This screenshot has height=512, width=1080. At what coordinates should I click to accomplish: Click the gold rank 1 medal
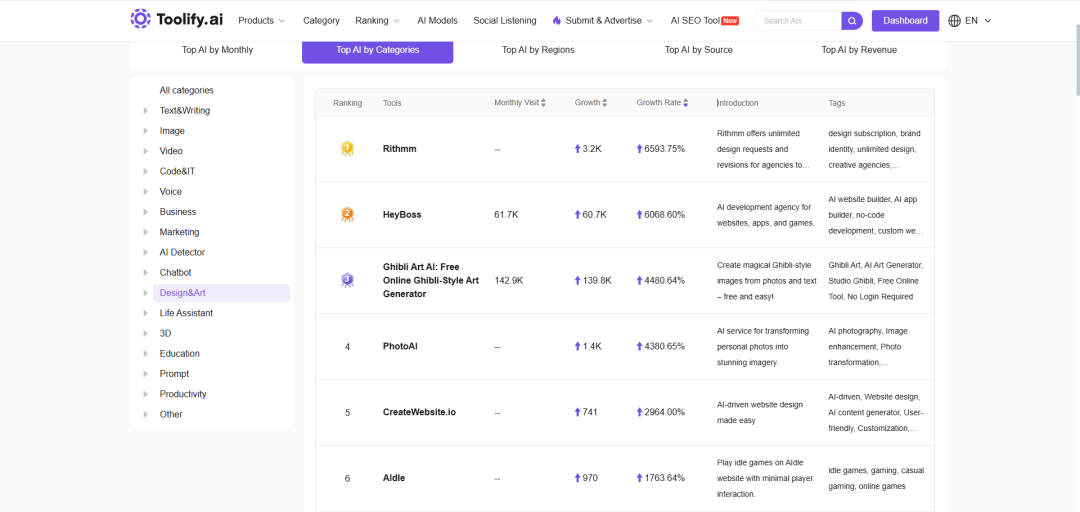tap(347, 149)
